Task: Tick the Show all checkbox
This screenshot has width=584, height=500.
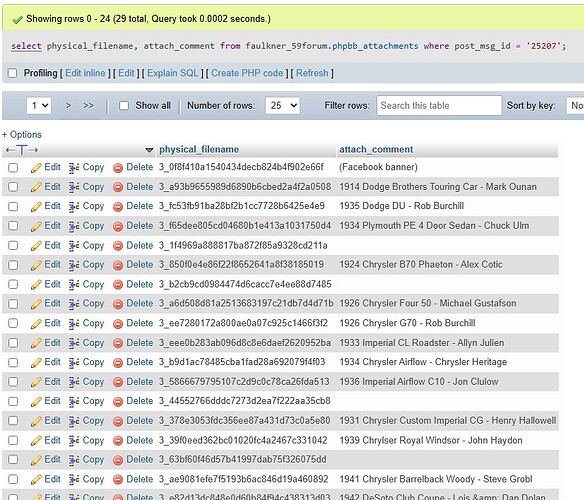Action: pyautogui.click(x=124, y=106)
